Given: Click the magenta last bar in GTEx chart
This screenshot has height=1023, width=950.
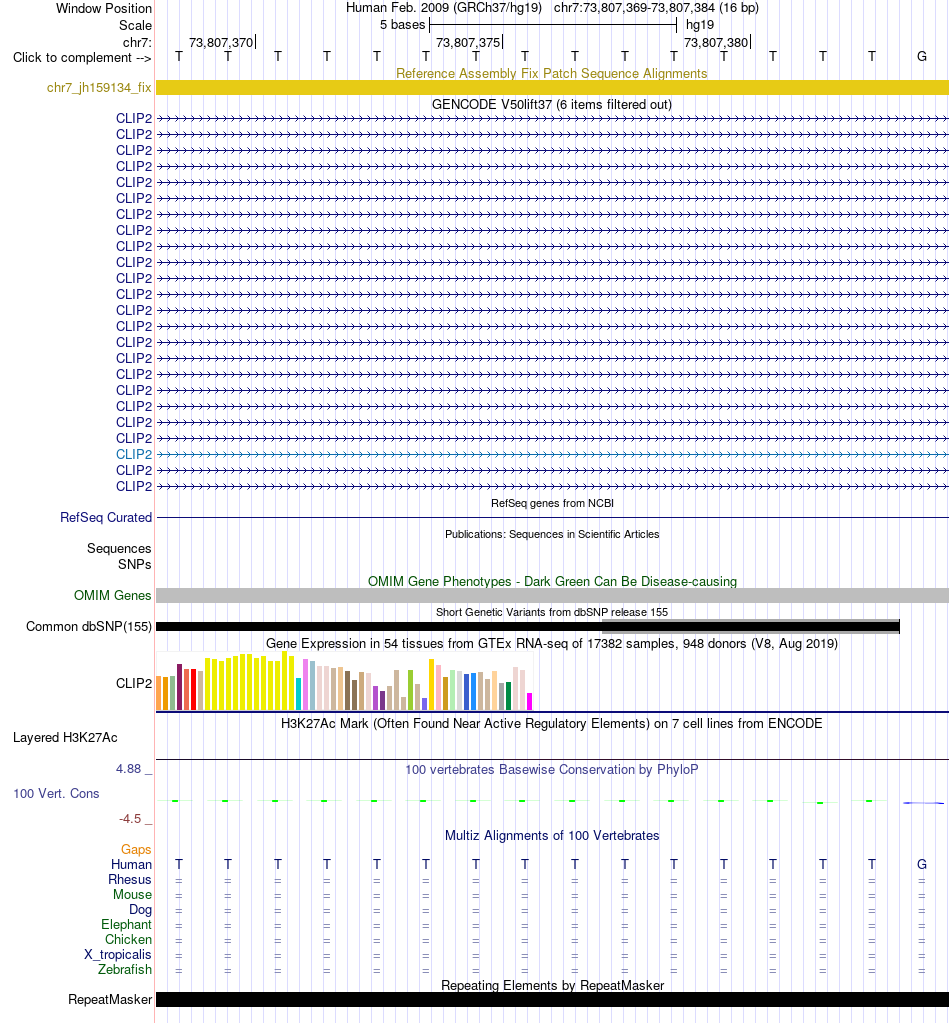Looking at the screenshot, I should [529, 701].
